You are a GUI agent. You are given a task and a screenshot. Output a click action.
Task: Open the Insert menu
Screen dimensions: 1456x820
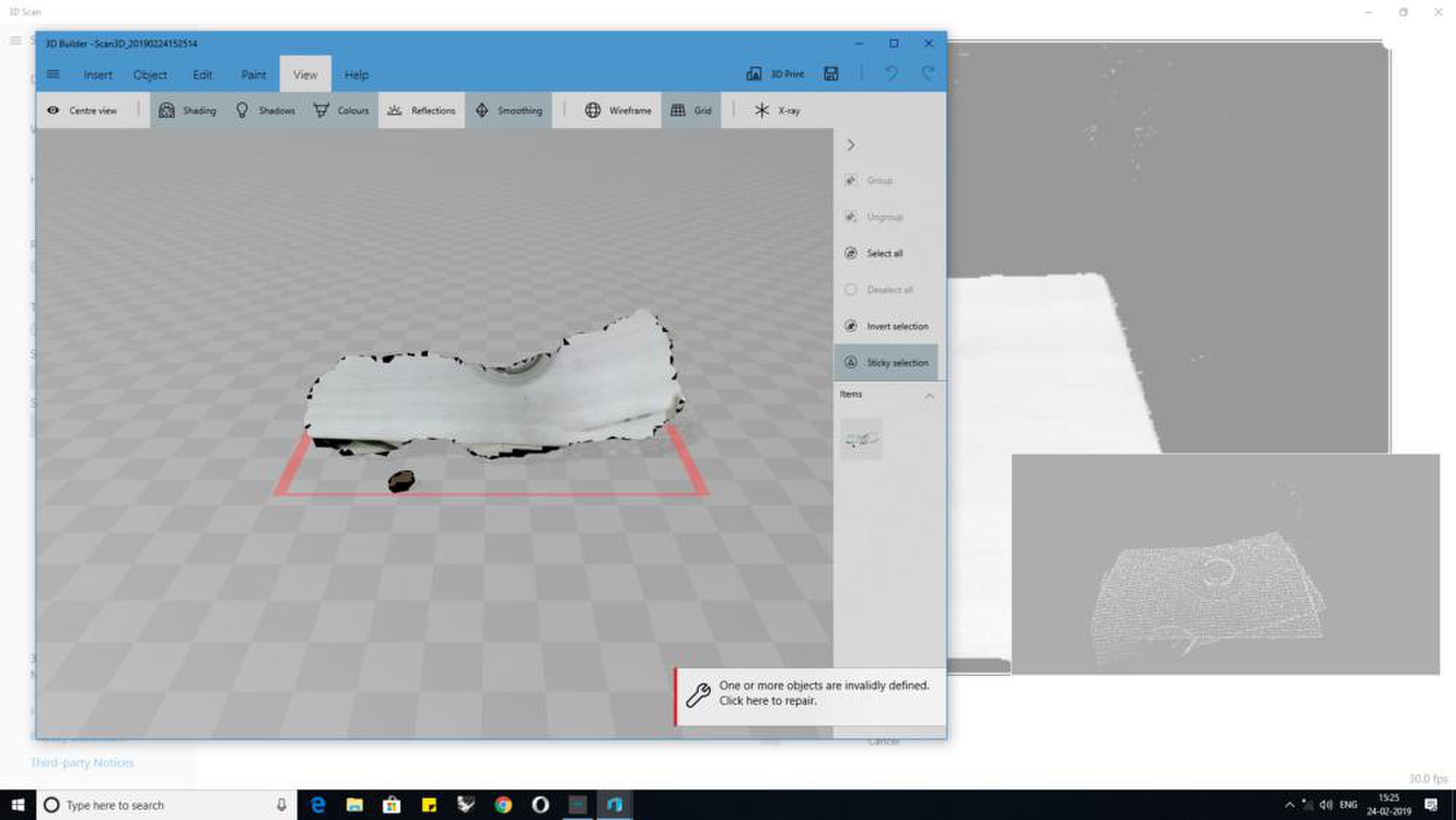(x=98, y=75)
